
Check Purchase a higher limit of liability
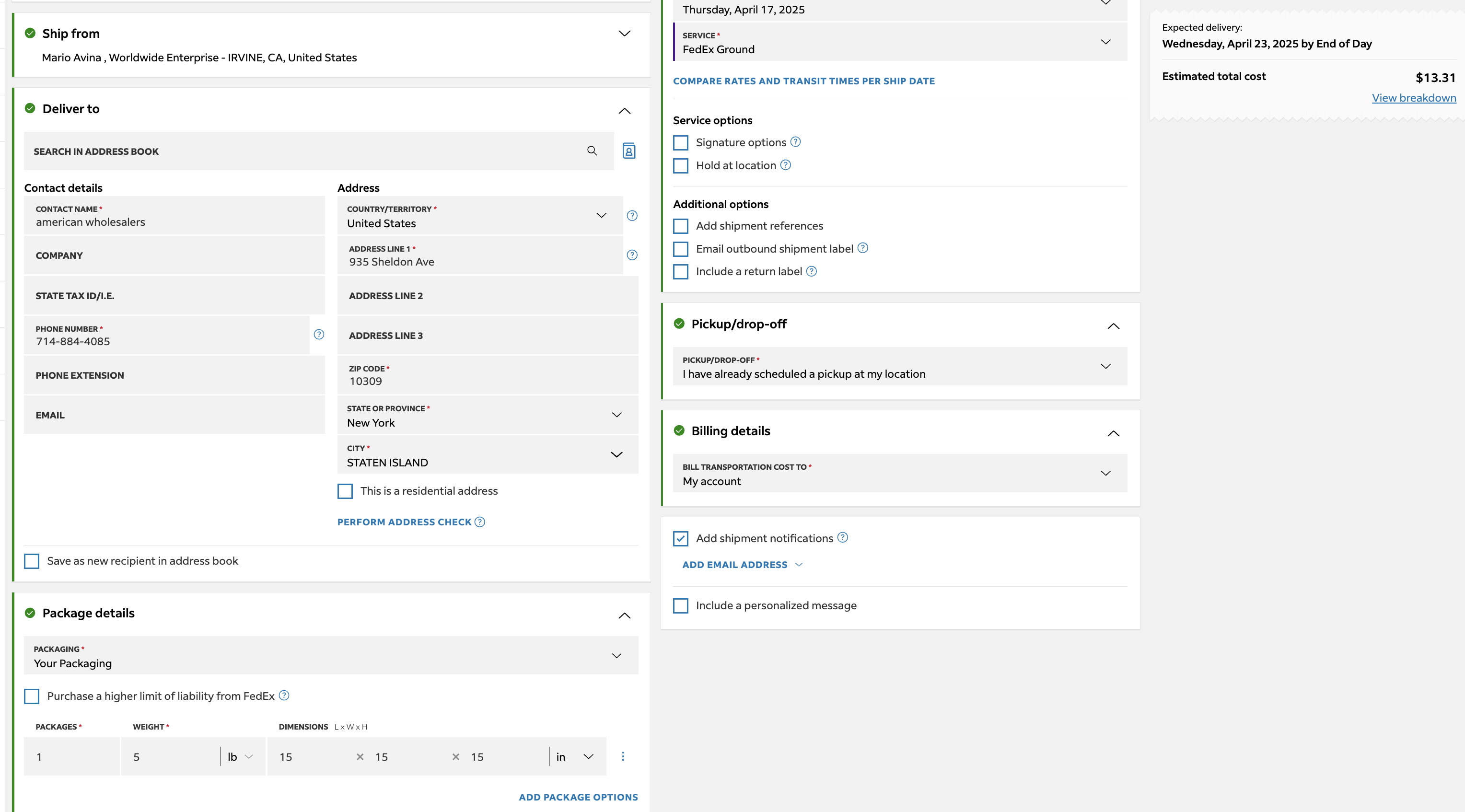click(x=32, y=696)
